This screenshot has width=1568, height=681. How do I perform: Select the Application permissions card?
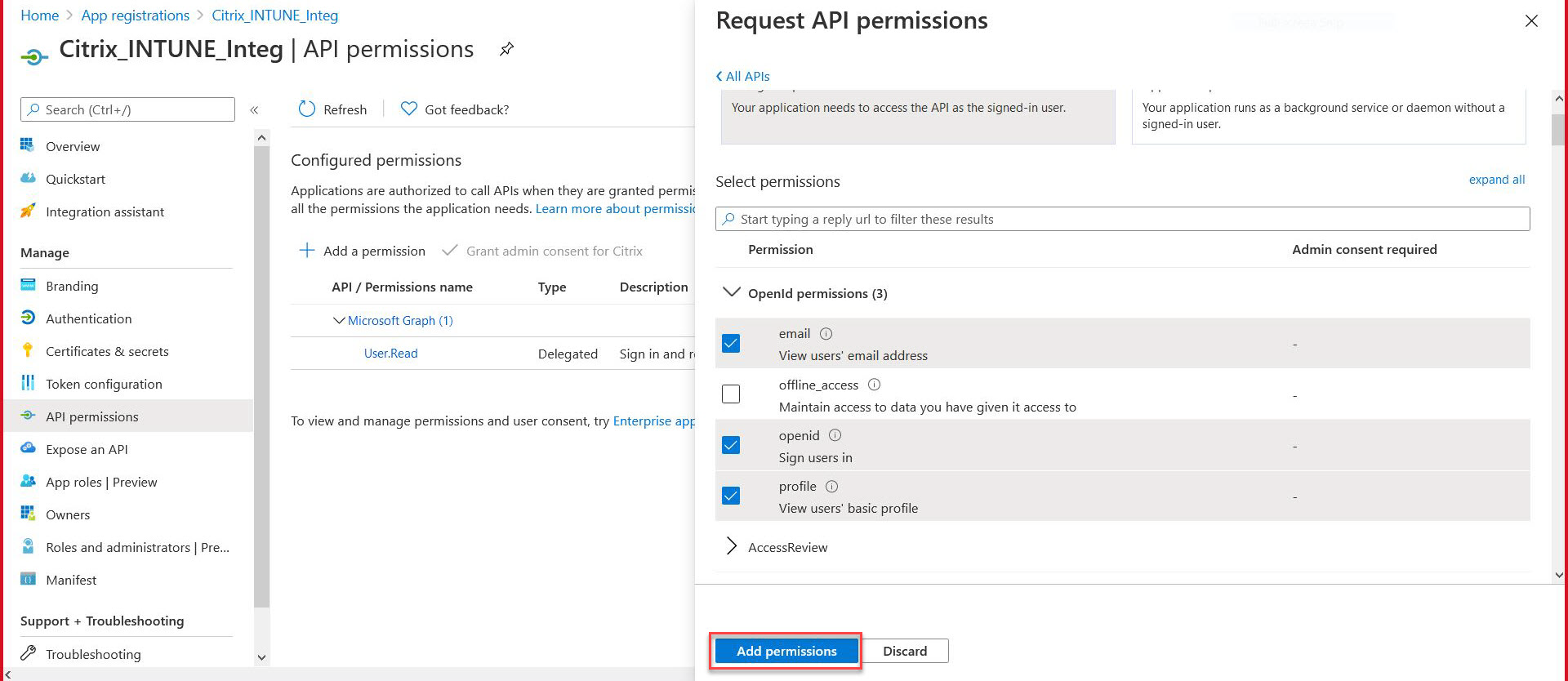pos(1329,116)
